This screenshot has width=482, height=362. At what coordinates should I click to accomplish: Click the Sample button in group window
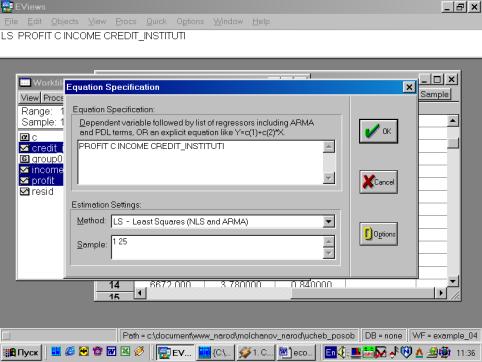click(434, 94)
